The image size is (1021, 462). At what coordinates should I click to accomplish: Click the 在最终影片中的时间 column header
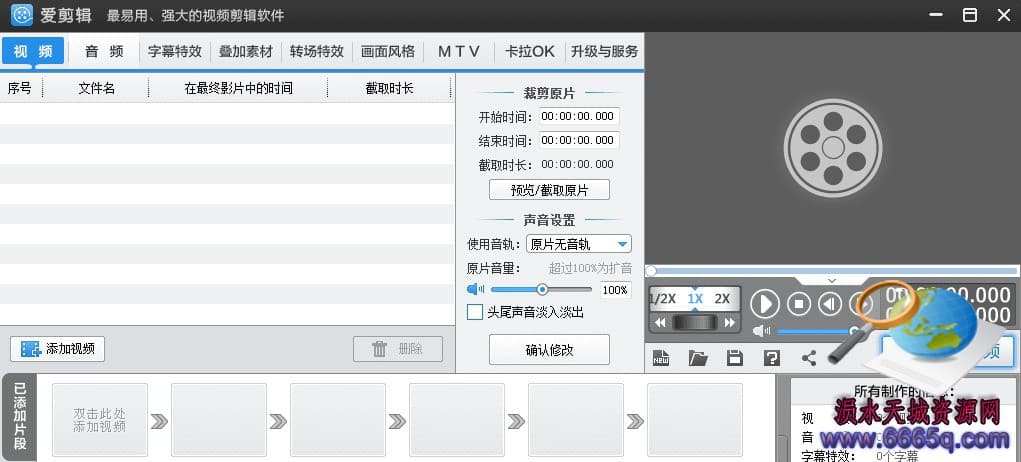238,88
